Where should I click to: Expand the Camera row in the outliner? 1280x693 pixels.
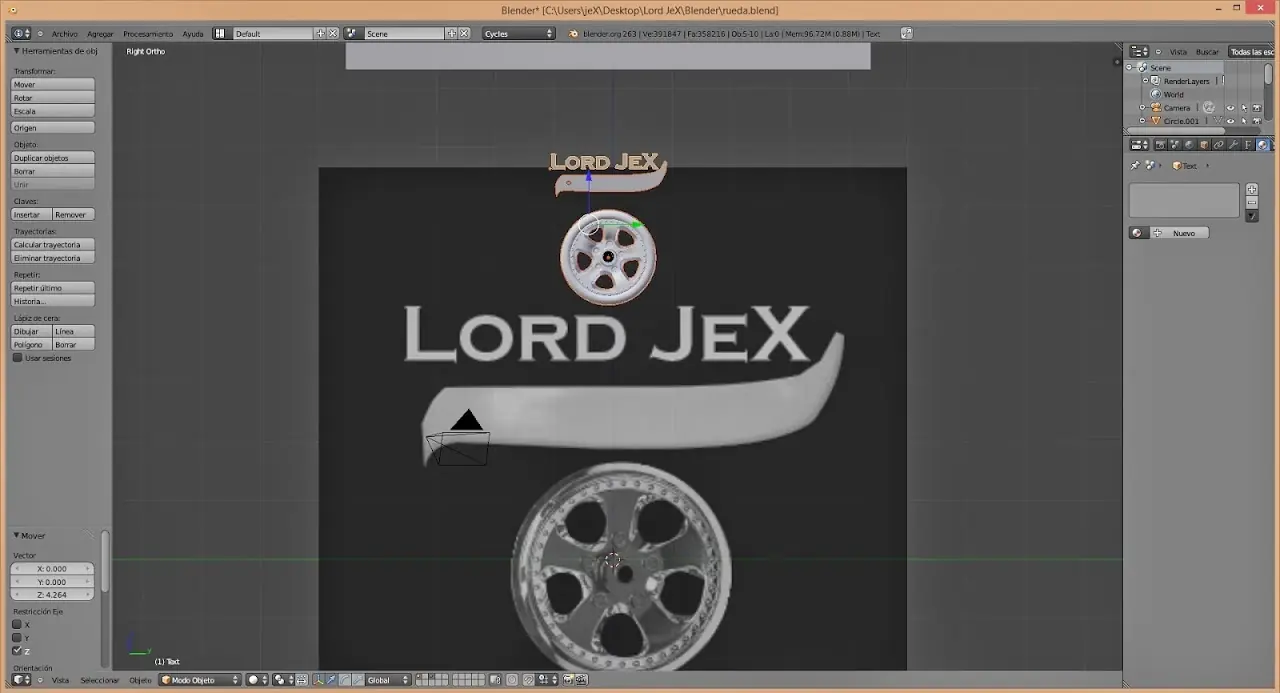pos(1142,108)
